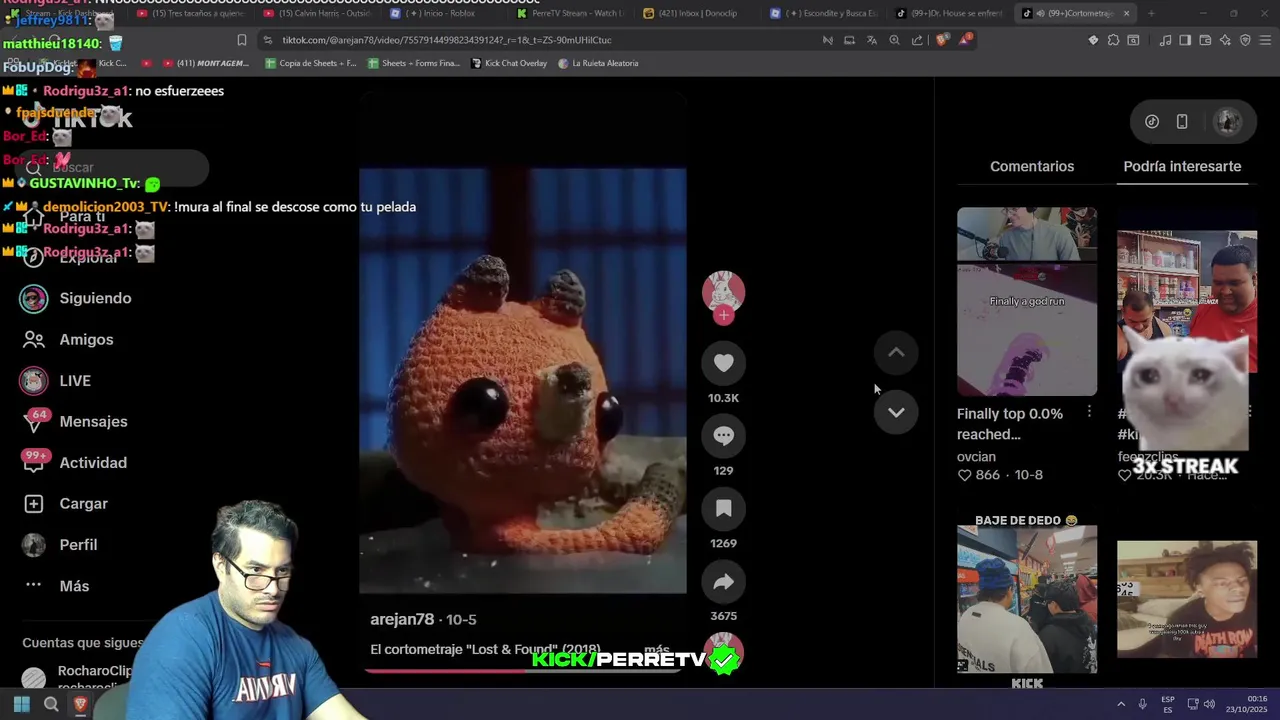Go to the previous video with the up chevron

tap(896, 353)
